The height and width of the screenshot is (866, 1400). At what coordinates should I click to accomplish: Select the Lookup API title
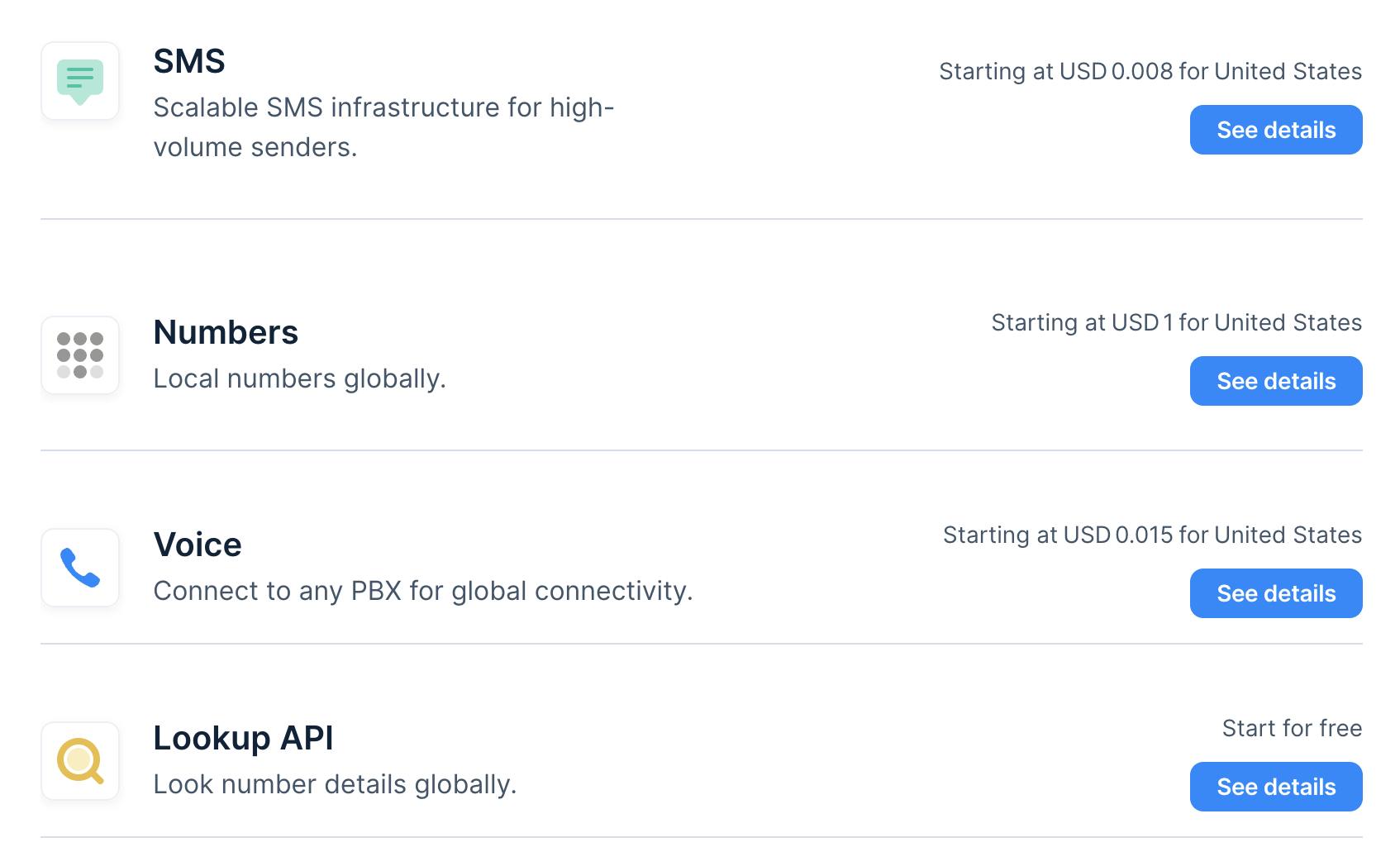pyautogui.click(x=243, y=738)
